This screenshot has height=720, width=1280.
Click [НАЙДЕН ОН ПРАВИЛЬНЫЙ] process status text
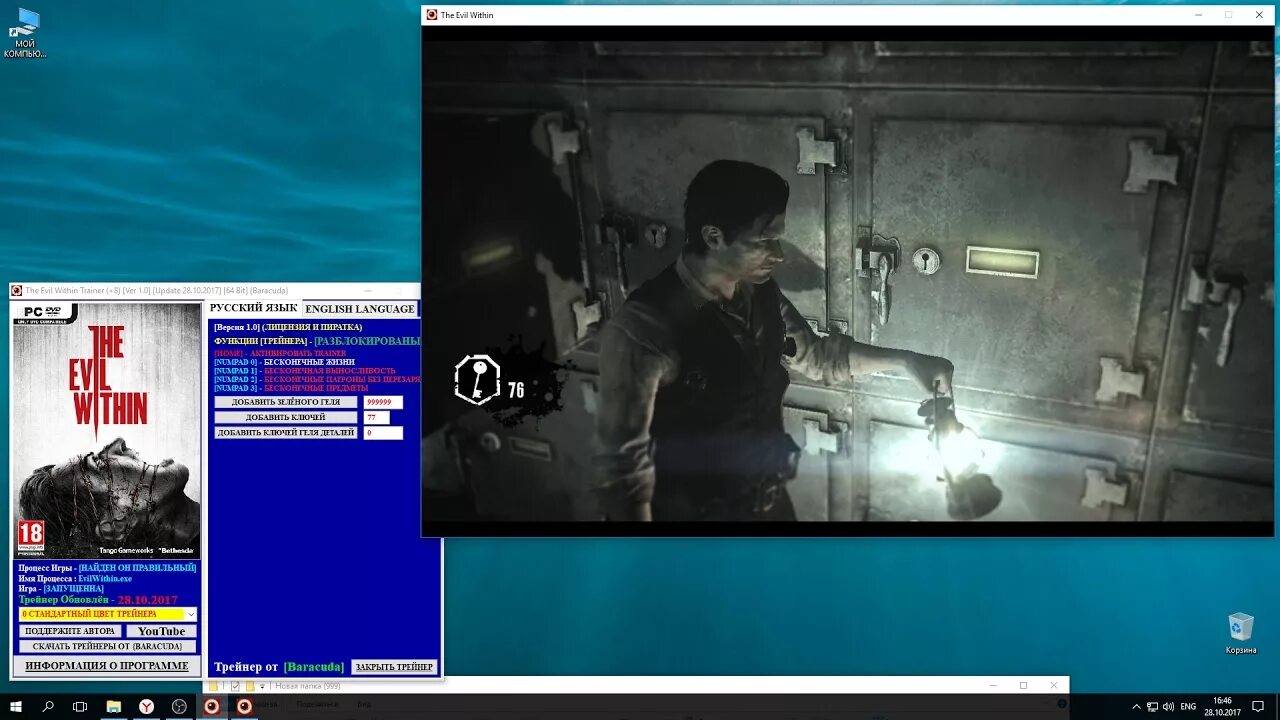(138, 568)
